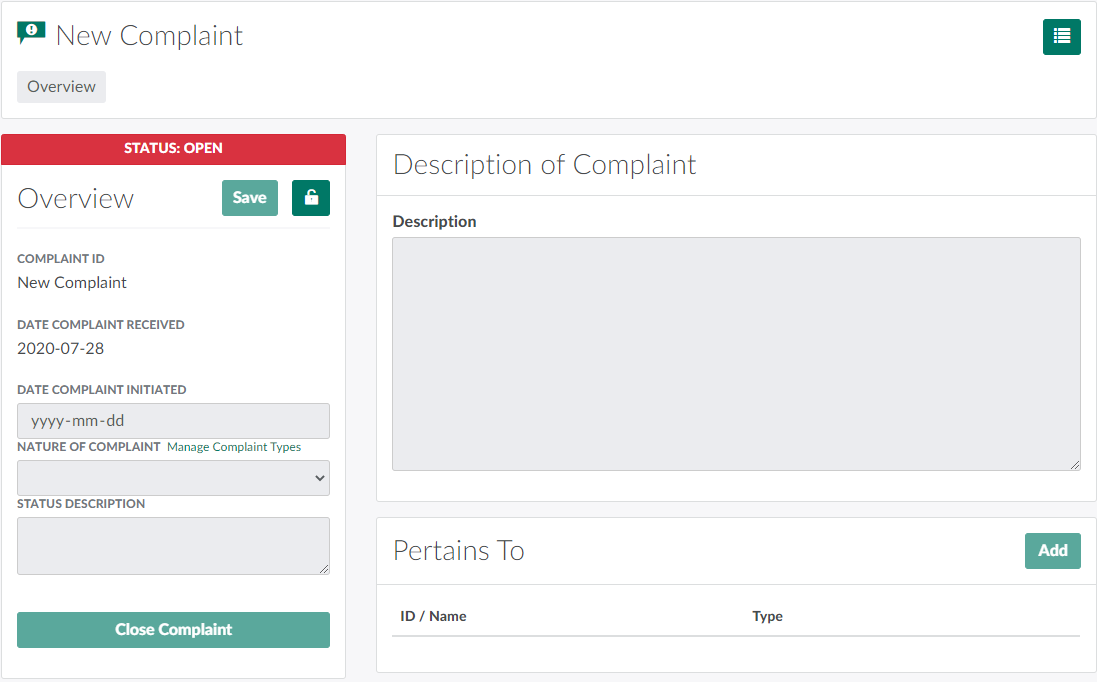Image resolution: width=1097 pixels, height=682 pixels.
Task: Expand the Nature of Complaint dropdown
Action: (x=173, y=478)
